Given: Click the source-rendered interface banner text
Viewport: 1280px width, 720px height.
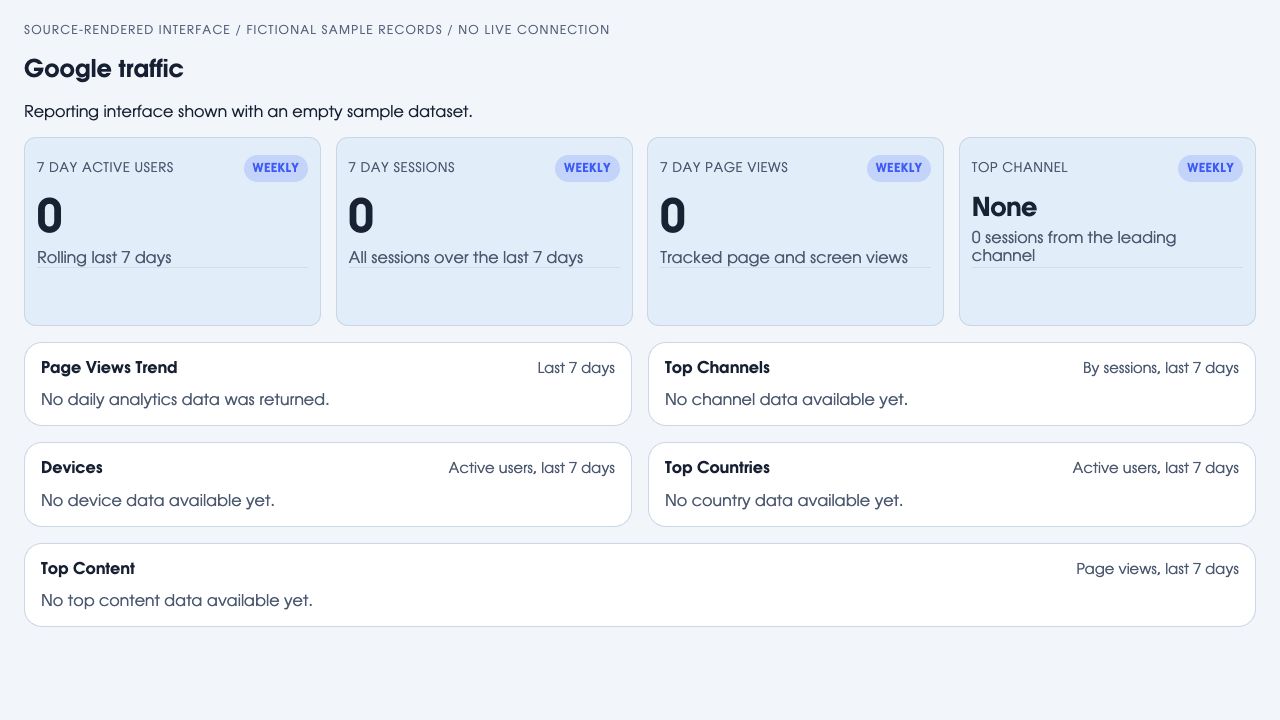Looking at the screenshot, I should coord(317,30).
